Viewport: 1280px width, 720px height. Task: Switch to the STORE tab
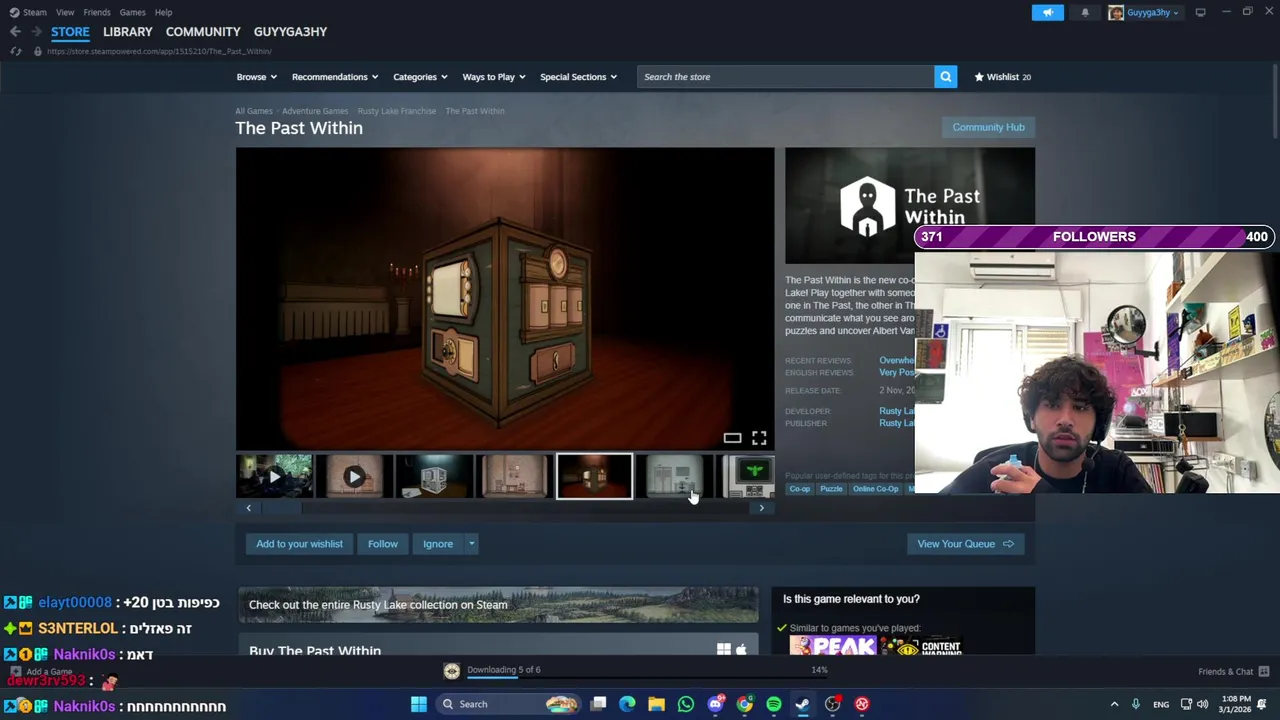point(70,32)
